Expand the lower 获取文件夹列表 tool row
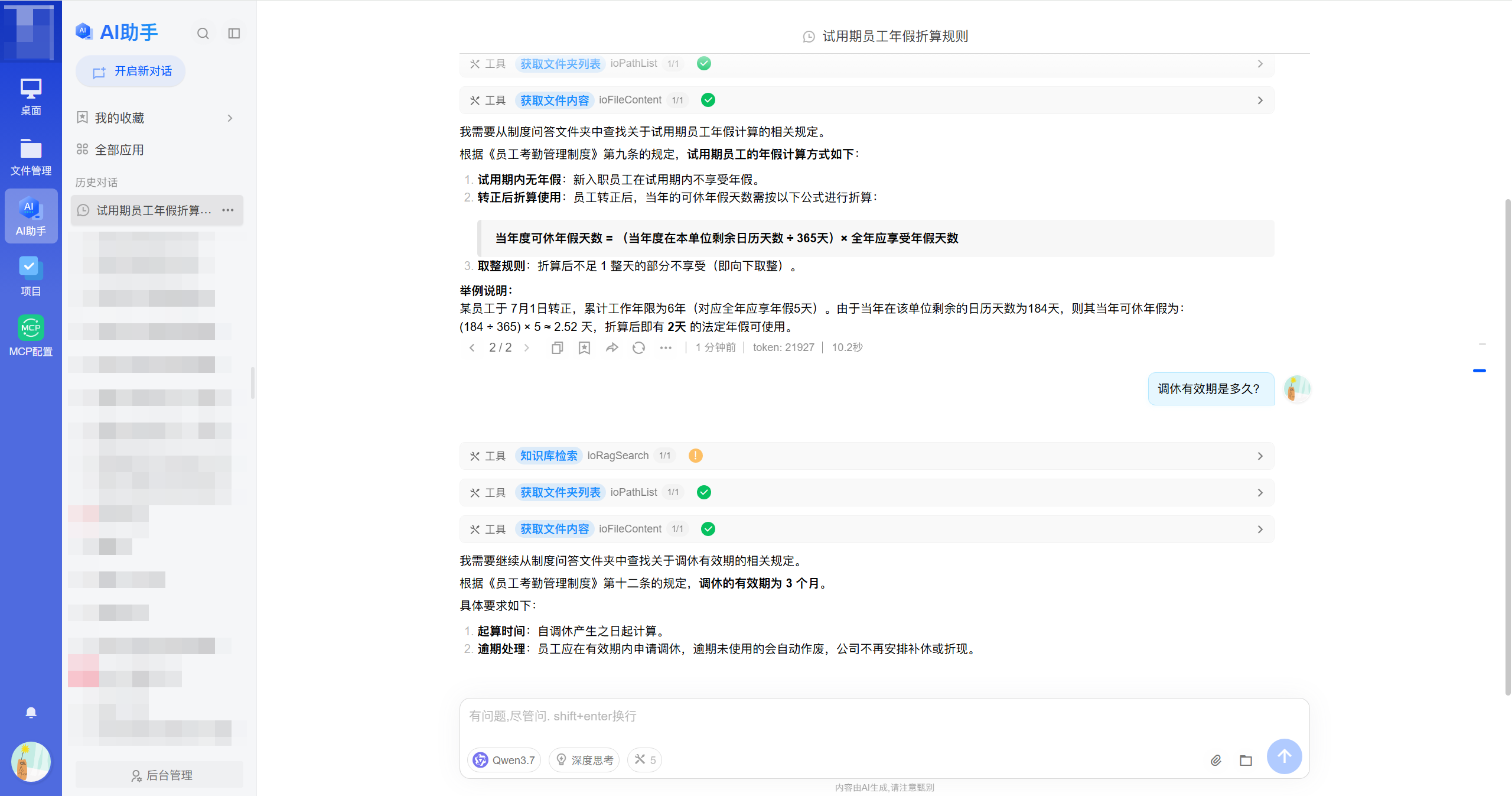 tap(866, 492)
